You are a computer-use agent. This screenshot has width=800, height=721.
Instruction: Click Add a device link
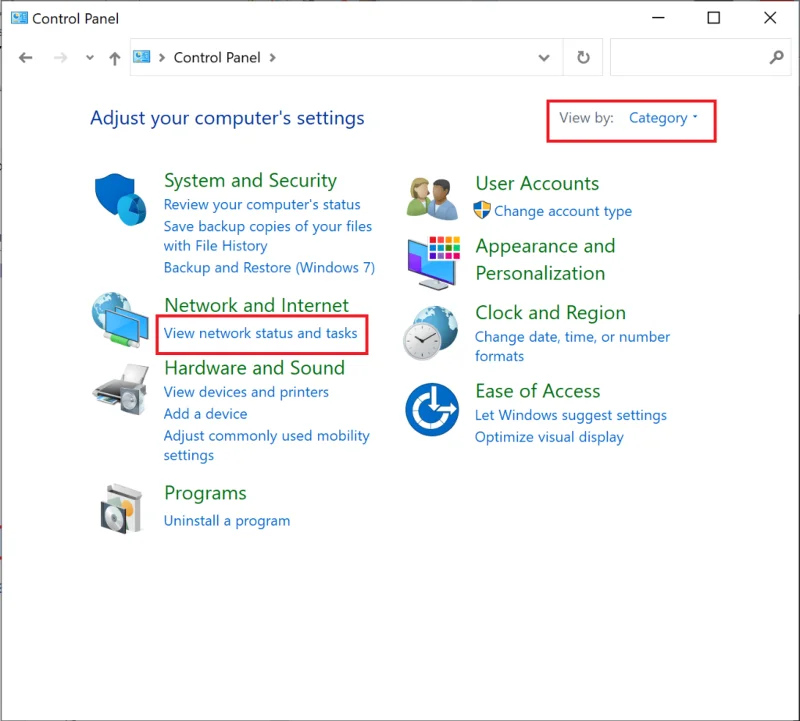(x=205, y=414)
